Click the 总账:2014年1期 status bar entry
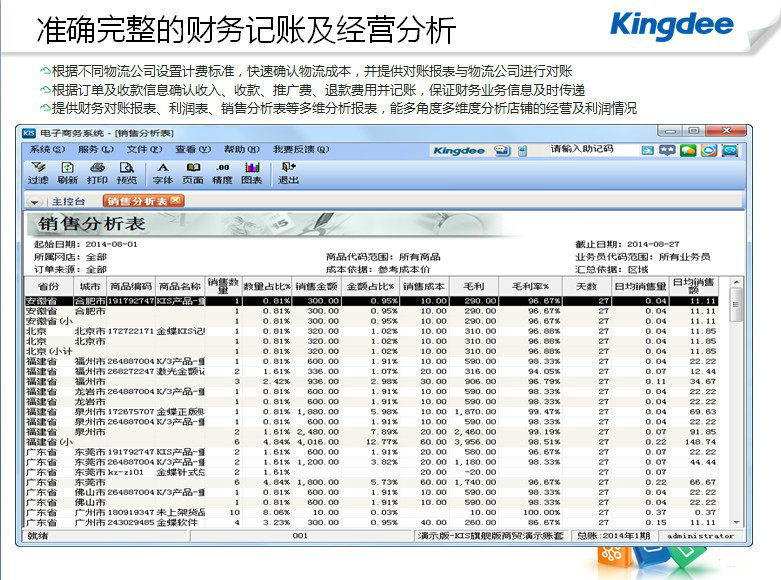Screen dimensions: 781x580 coord(613,536)
